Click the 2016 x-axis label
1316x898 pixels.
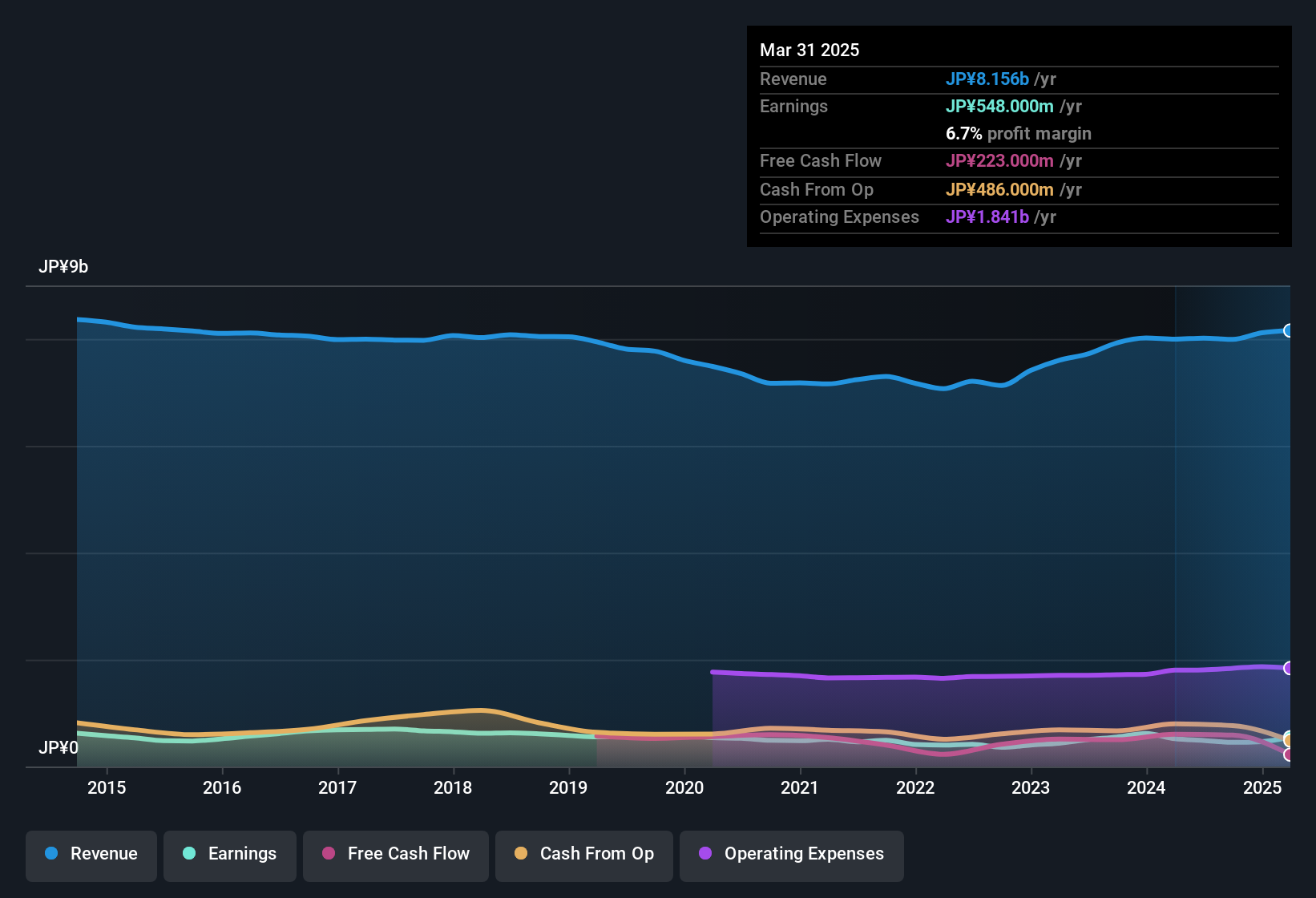coord(222,787)
